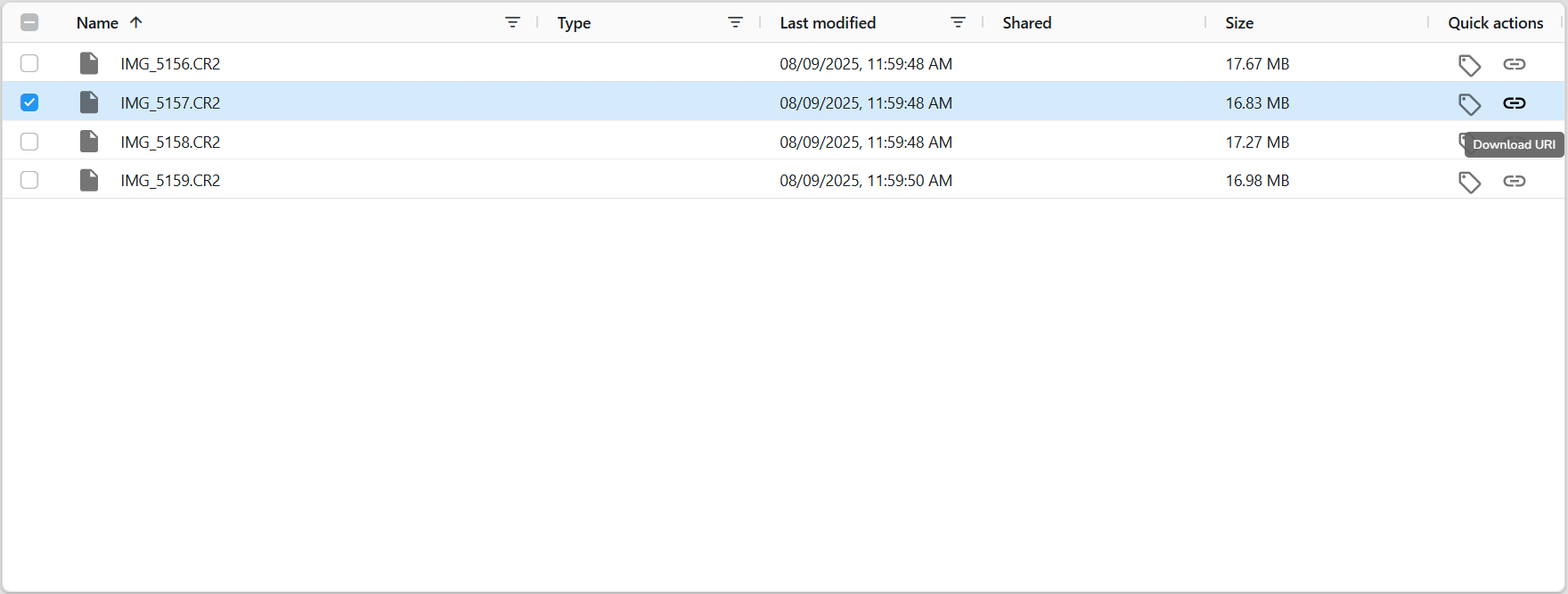The image size is (1568, 594).
Task: Toggle the select-all checkbox in header
Action: [29, 22]
